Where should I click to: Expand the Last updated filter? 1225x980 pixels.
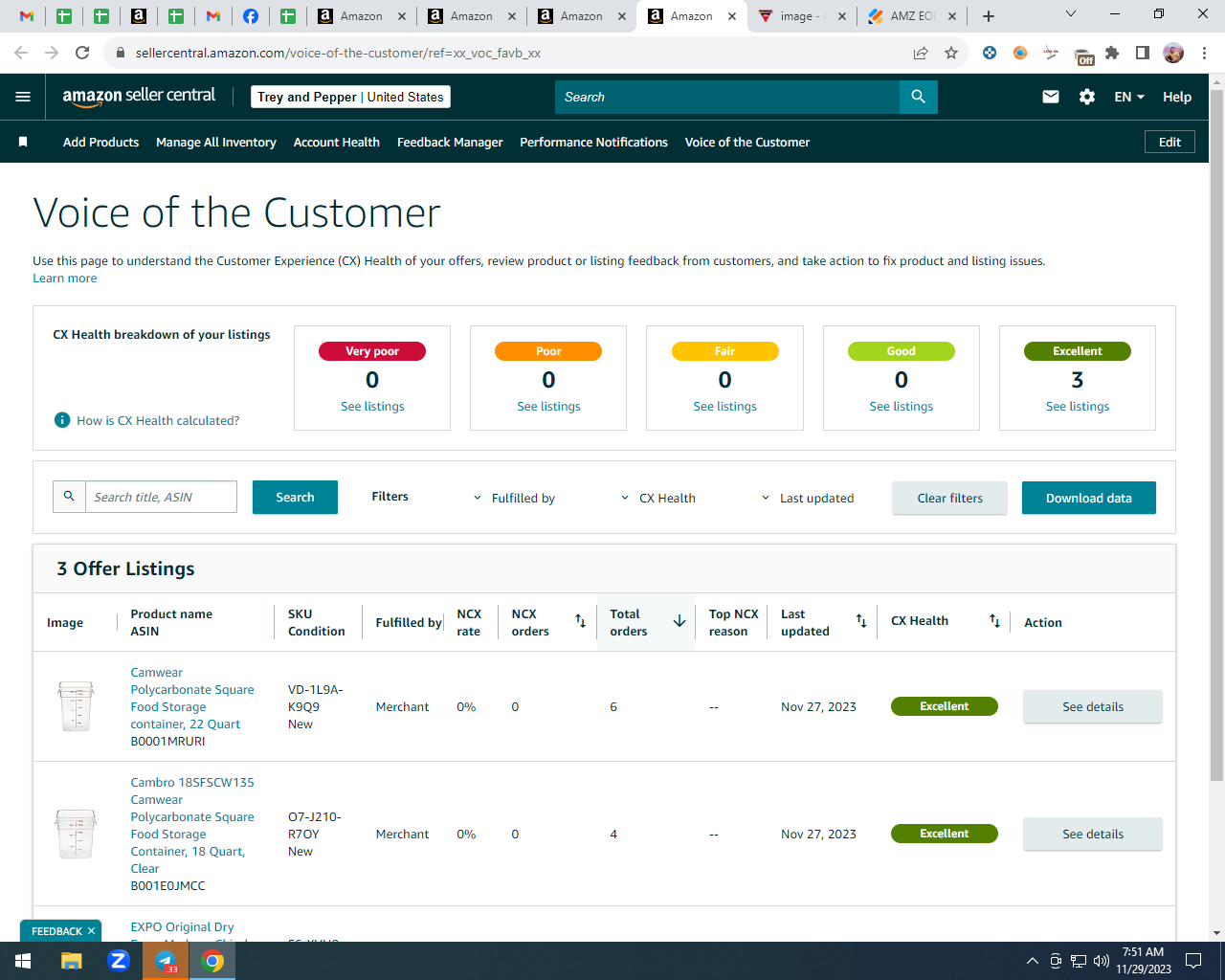[x=807, y=498]
